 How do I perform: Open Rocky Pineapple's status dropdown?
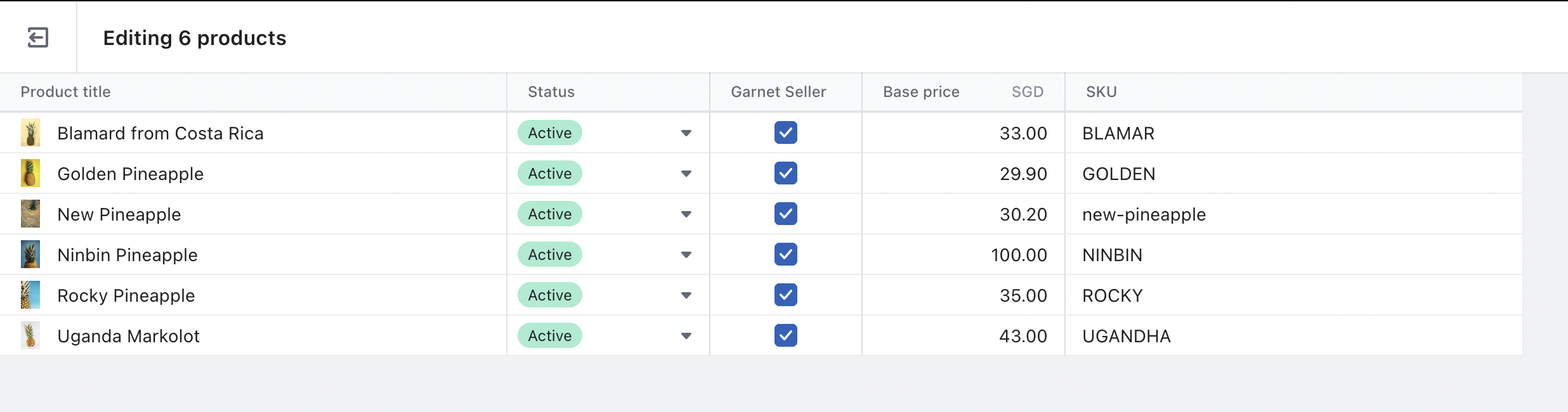pyautogui.click(x=686, y=295)
